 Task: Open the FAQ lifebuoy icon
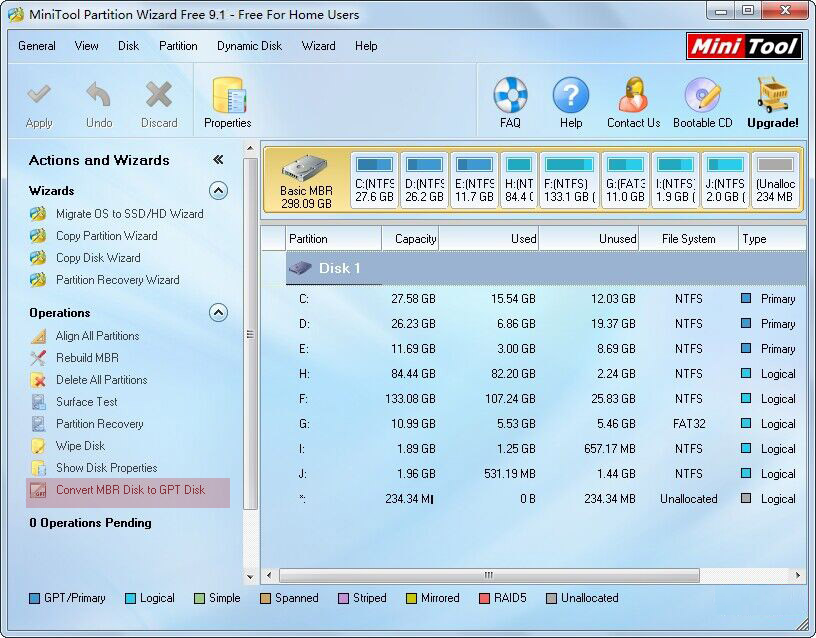(x=510, y=98)
